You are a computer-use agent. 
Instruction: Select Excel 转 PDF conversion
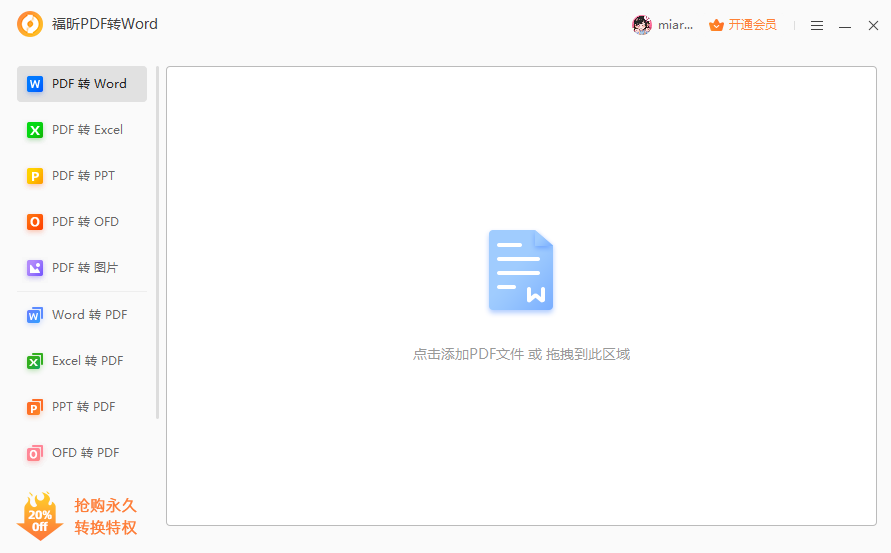coord(82,361)
